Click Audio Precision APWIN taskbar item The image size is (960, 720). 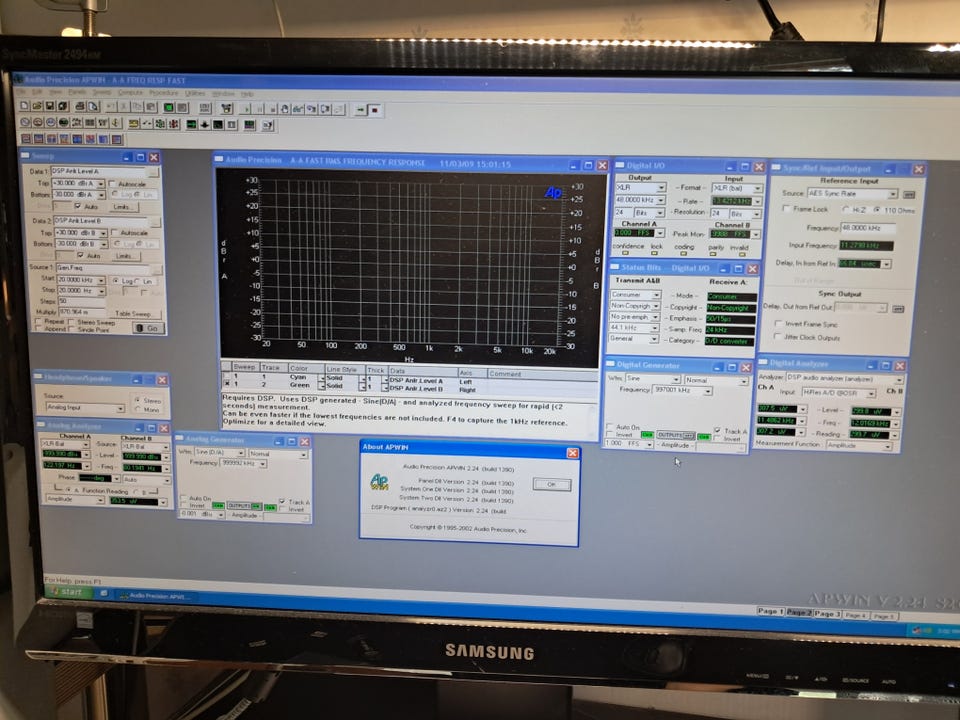point(156,595)
